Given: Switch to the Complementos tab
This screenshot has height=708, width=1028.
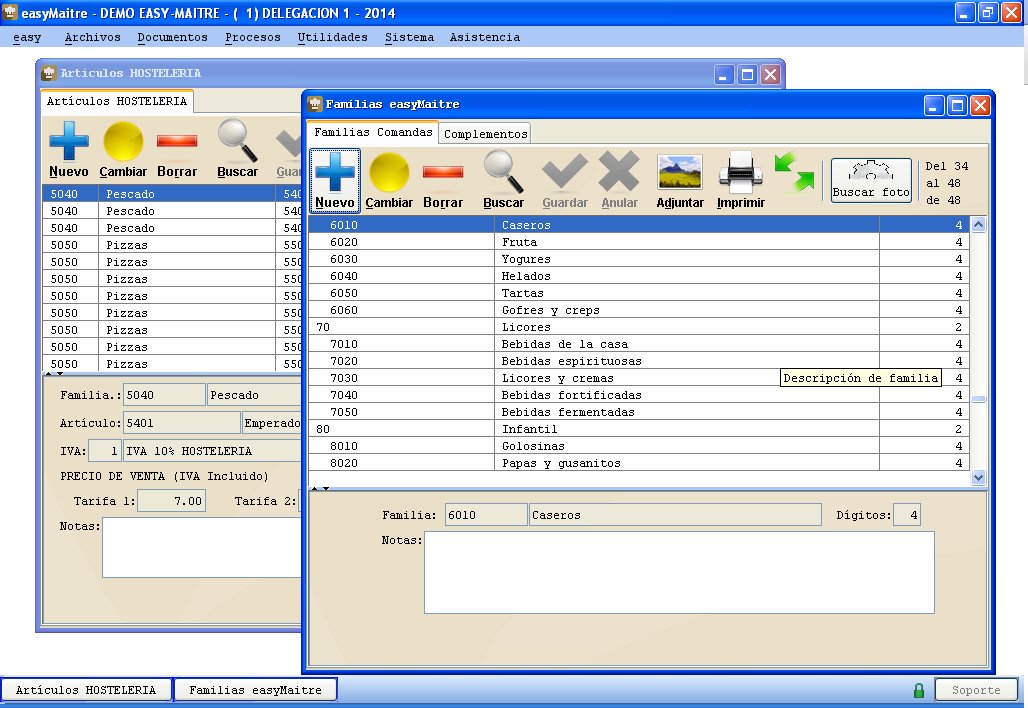Looking at the screenshot, I should pyautogui.click(x=485, y=134).
